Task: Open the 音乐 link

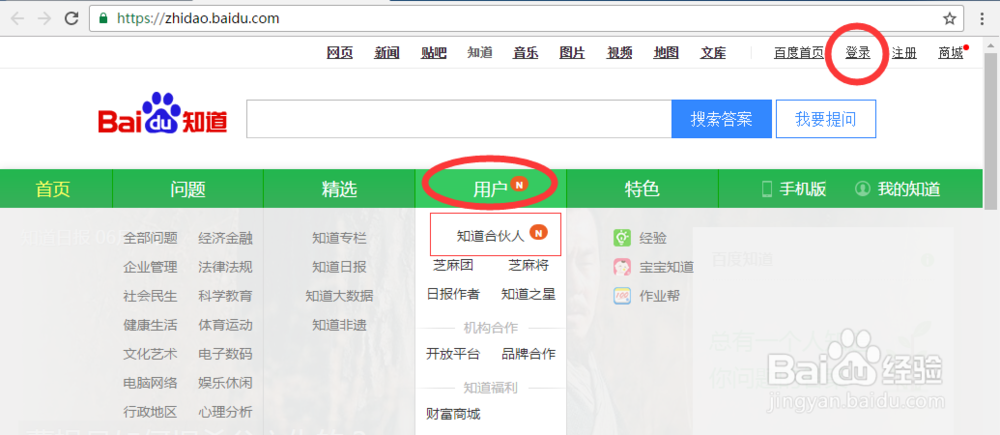Action: pyautogui.click(x=526, y=53)
